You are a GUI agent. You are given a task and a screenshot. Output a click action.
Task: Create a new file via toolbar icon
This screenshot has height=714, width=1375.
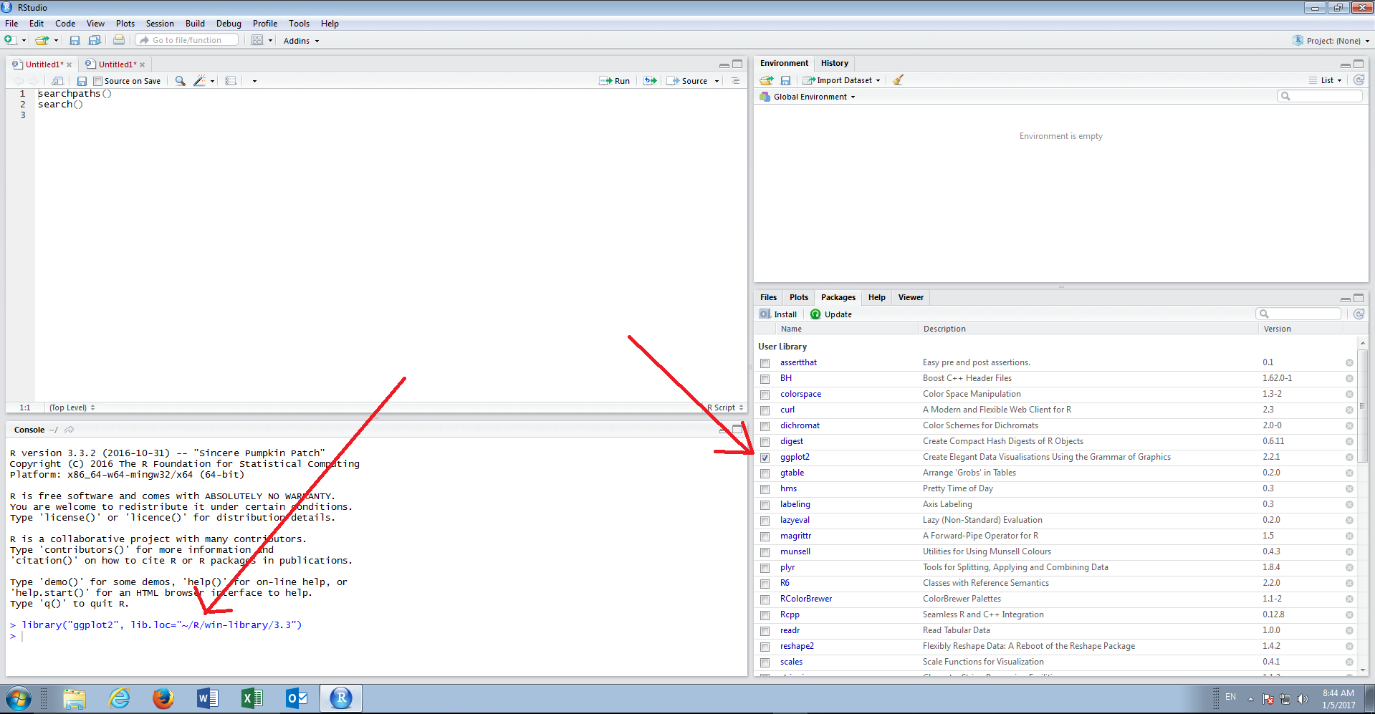(x=9, y=40)
